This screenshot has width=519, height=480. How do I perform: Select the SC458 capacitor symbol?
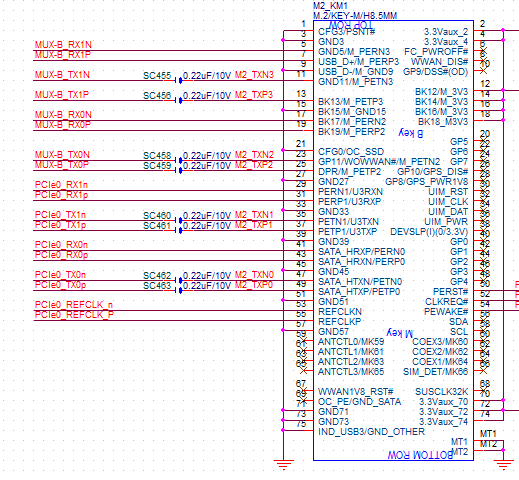point(178,160)
